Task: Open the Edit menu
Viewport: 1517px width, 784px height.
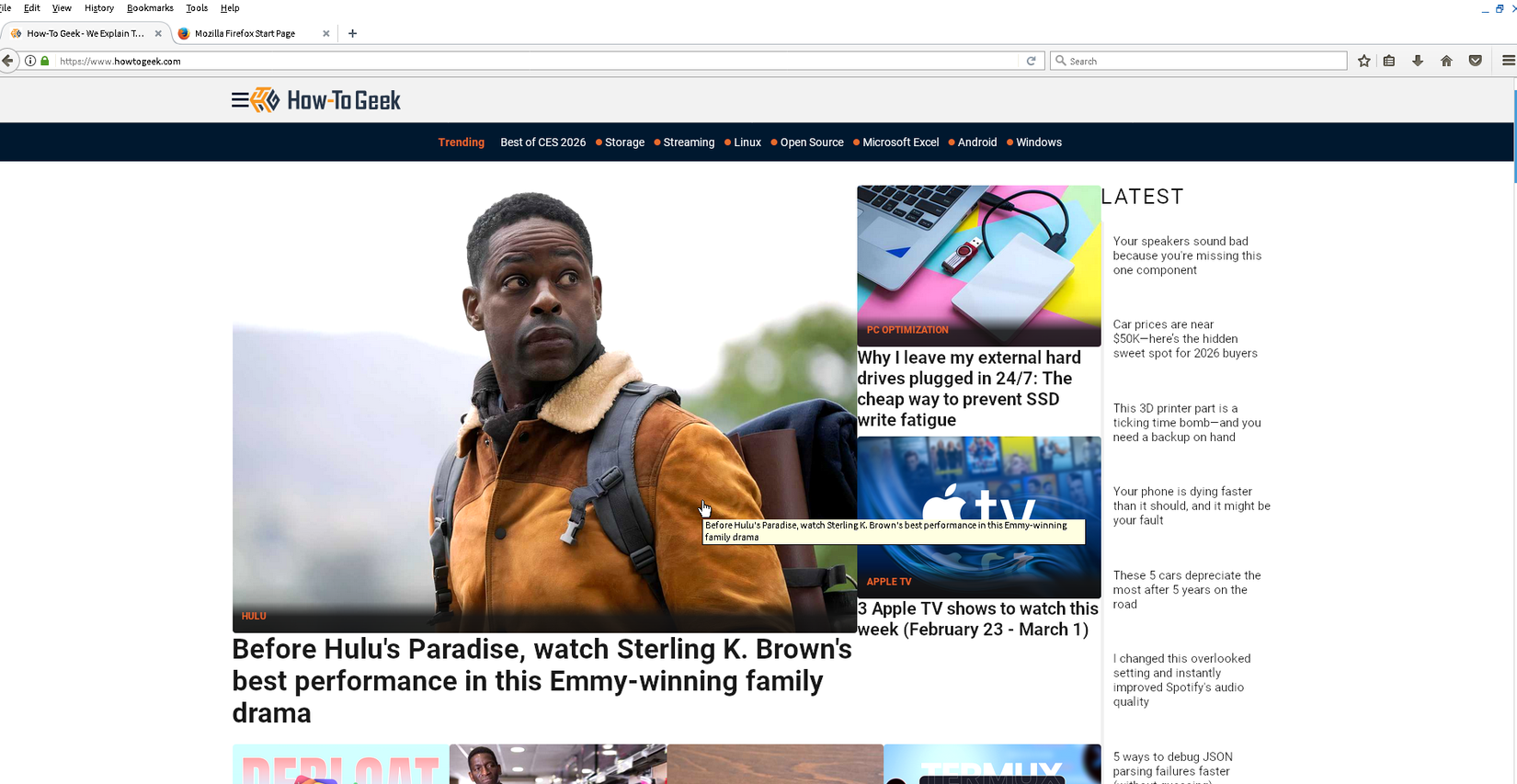Action: [x=31, y=7]
